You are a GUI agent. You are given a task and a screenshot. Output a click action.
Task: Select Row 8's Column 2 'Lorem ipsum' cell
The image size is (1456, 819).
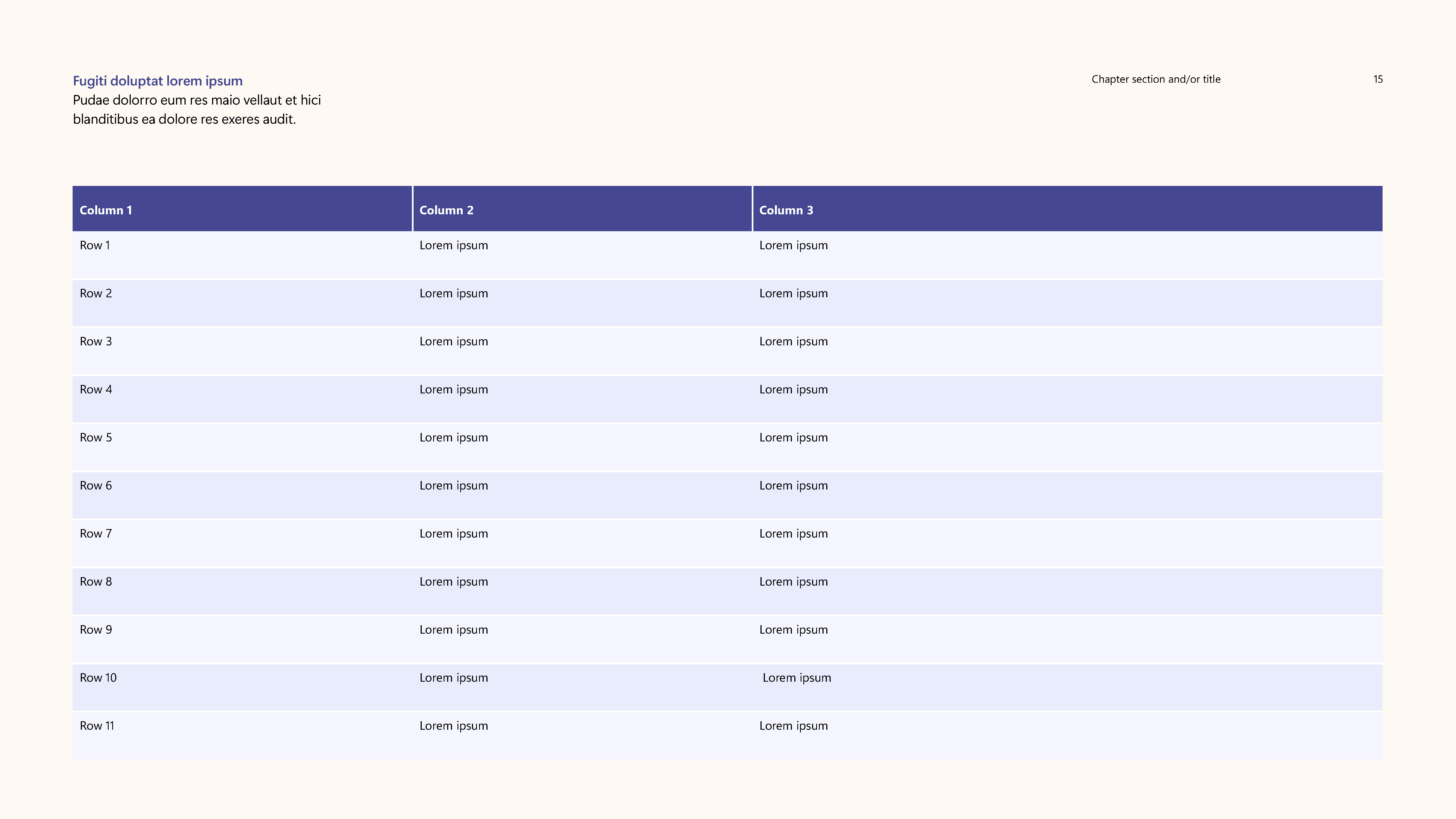pos(582,592)
